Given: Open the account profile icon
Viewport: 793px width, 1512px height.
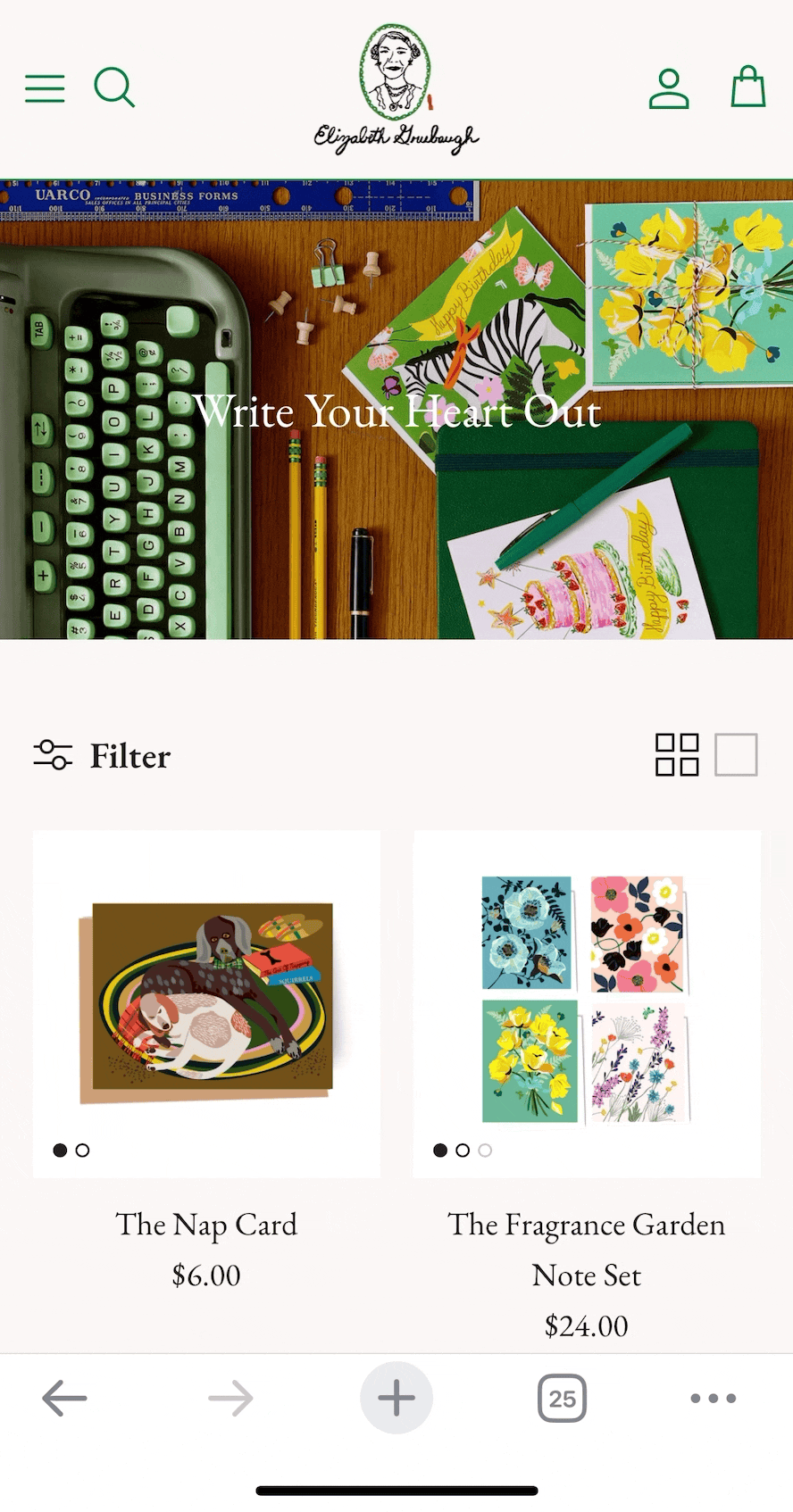Looking at the screenshot, I should (x=669, y=88).
